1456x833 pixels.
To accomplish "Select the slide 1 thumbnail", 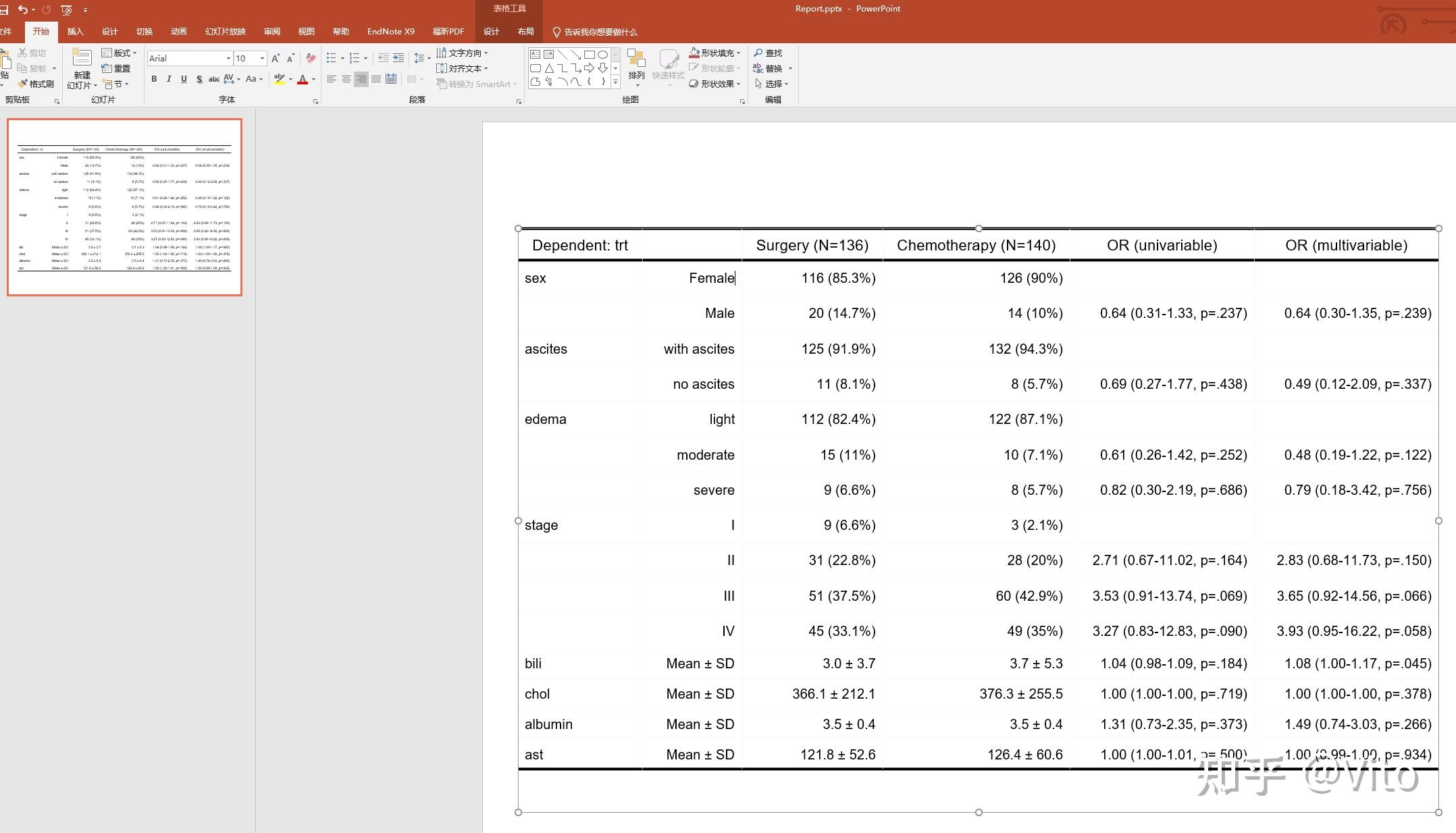I will click(x=125, y=207).
